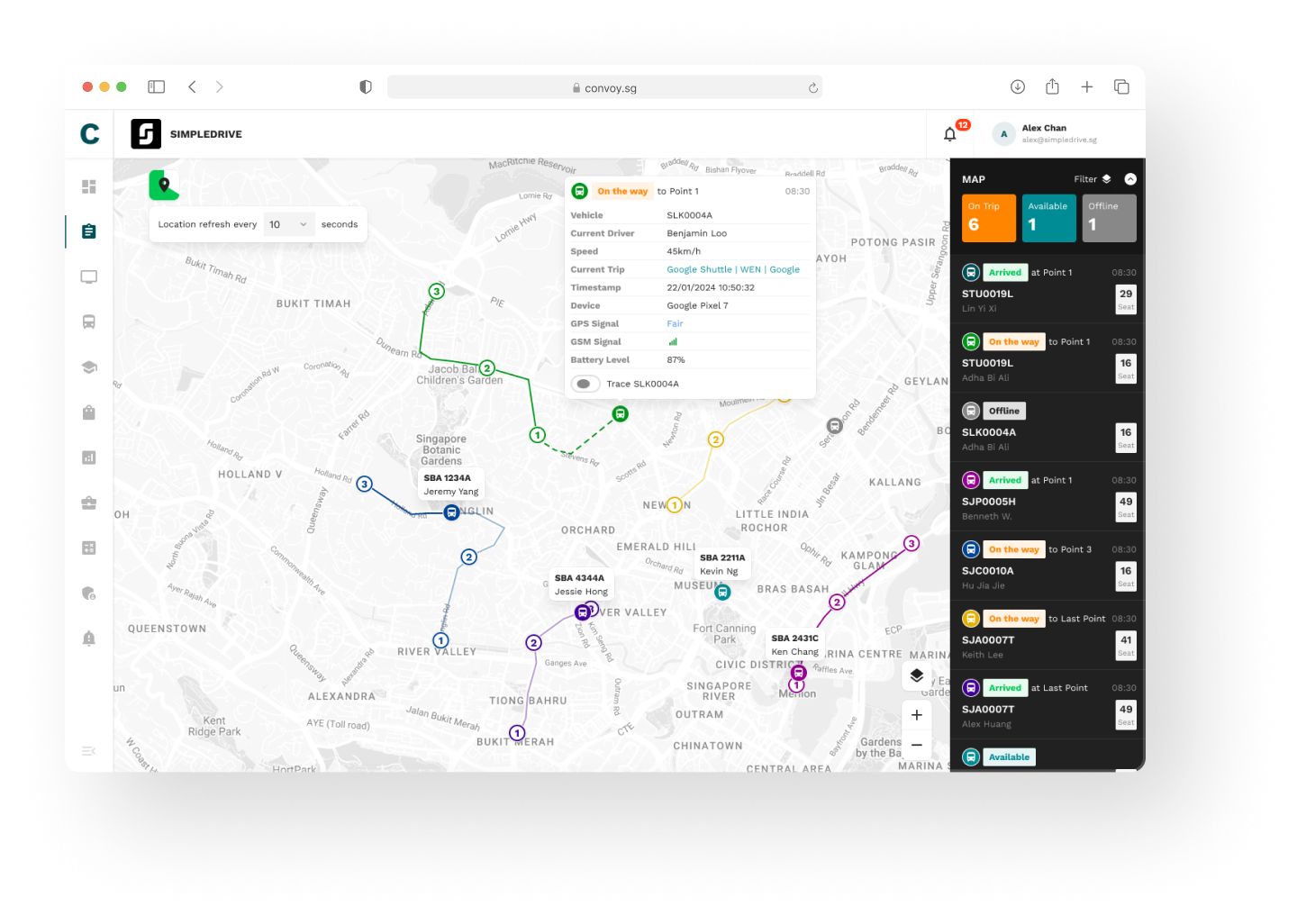Select the STU0019L Lin Yi Xi row

[x=1047, y=289]
